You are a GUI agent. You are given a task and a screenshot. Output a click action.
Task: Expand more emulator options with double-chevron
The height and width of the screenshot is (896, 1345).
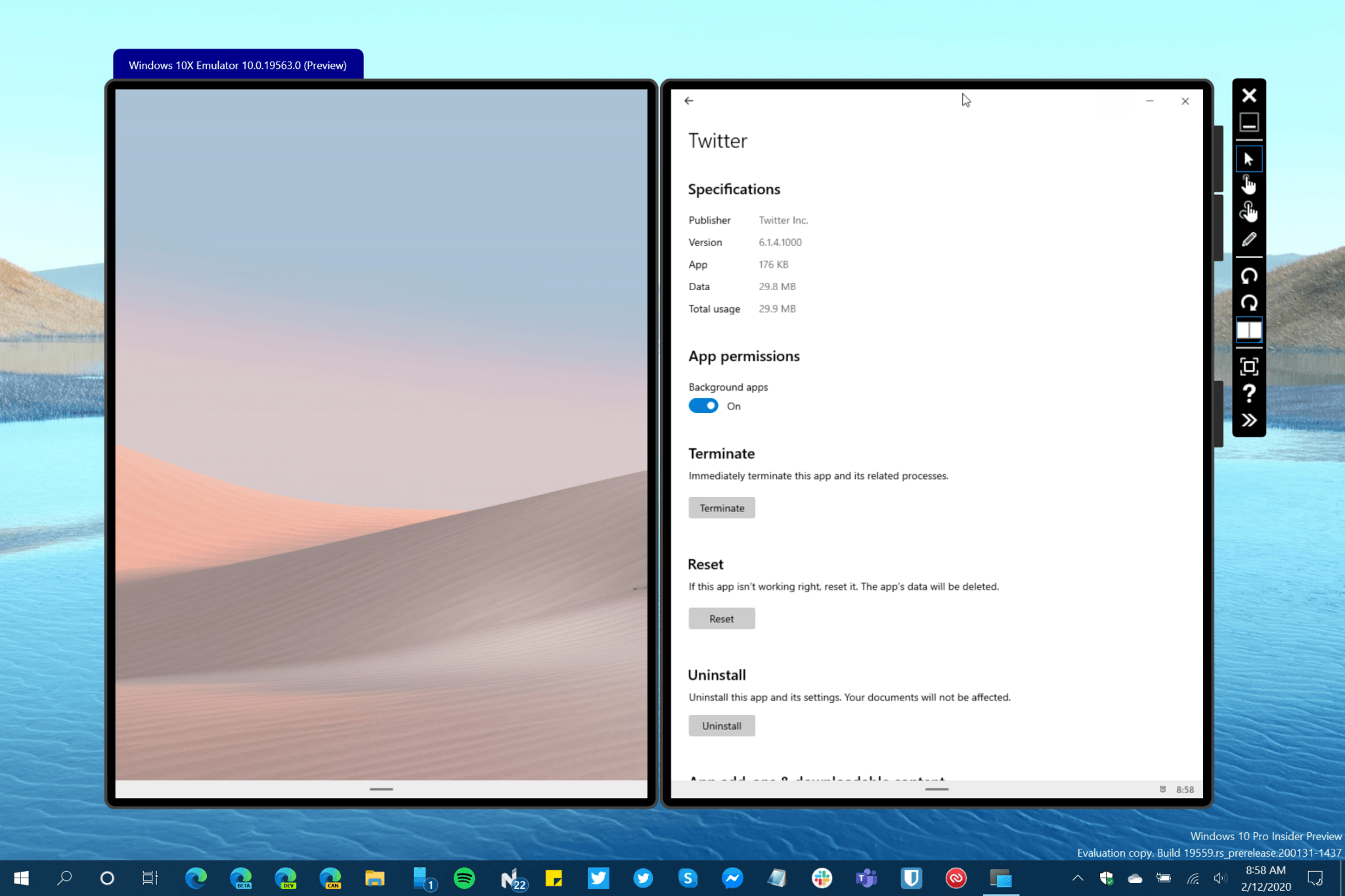tap(1249, 419)
